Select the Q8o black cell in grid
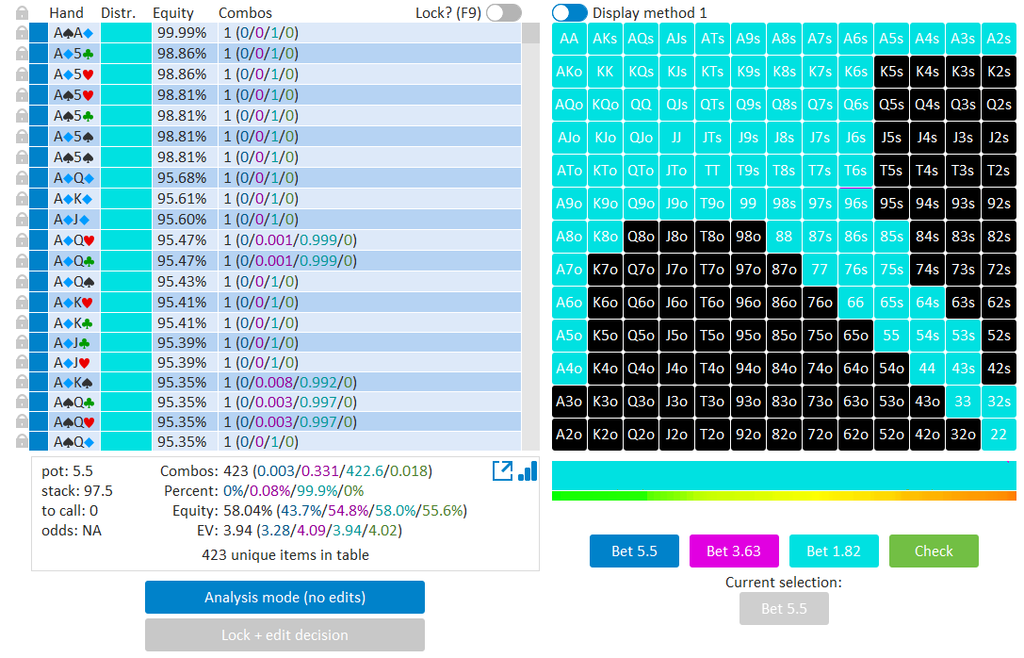The image size is (1024, 658). point(641,236)
